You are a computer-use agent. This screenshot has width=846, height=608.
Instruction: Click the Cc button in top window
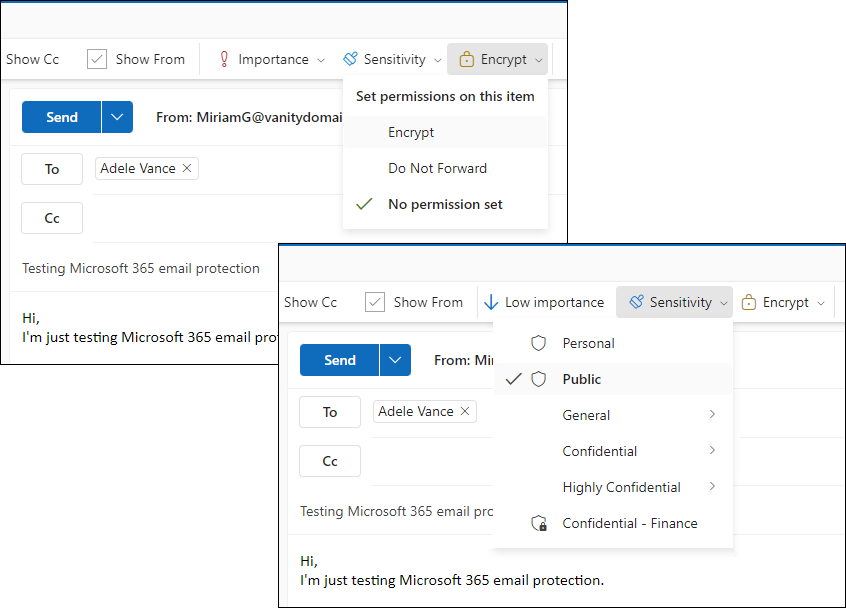point(52,218)
